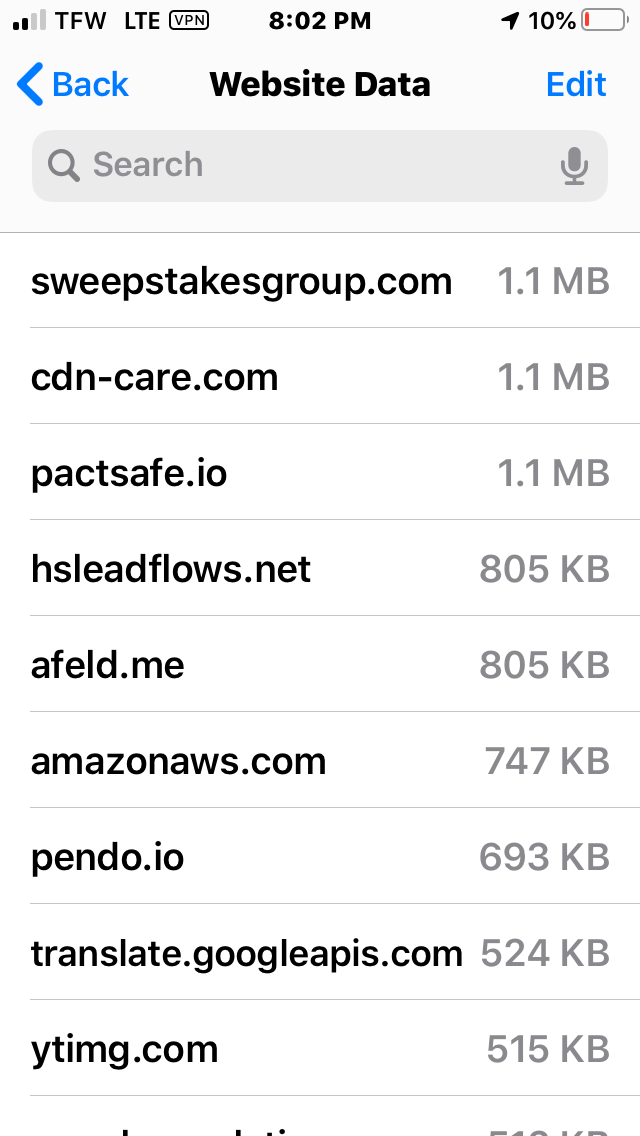Tap the battery indicator icon
The image size is (640, 1136).
[603, 21]
